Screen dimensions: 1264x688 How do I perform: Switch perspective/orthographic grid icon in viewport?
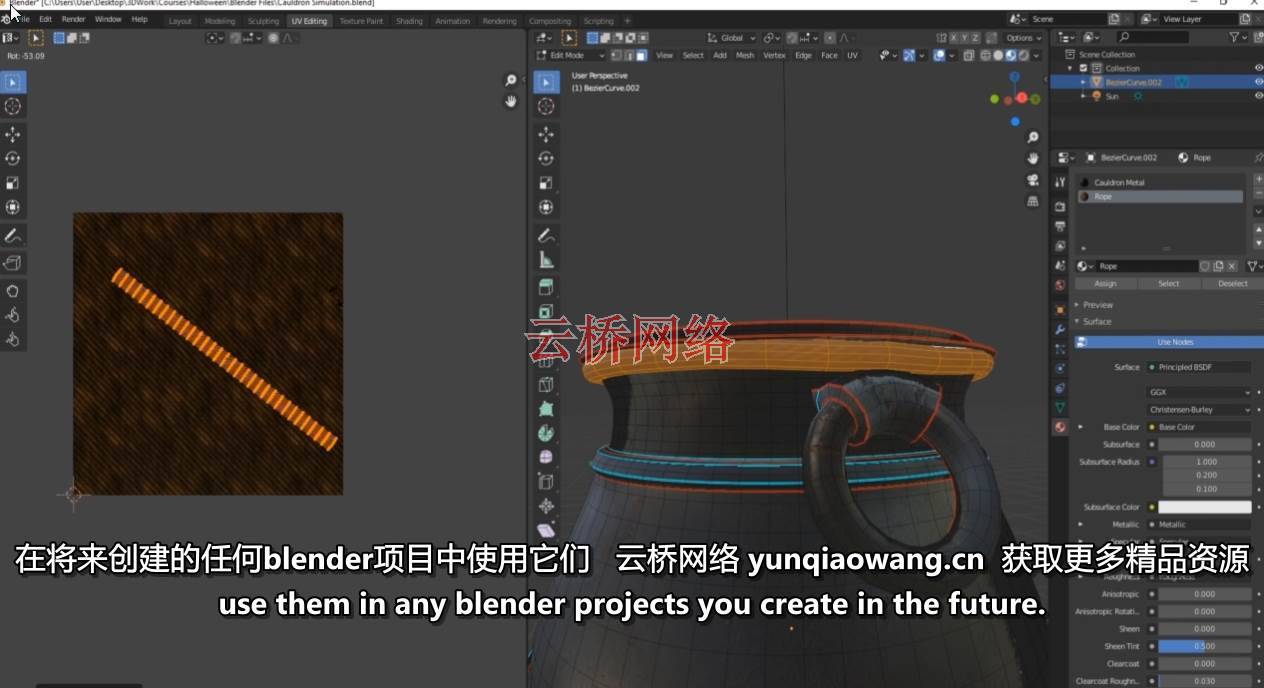[1033, 201]
